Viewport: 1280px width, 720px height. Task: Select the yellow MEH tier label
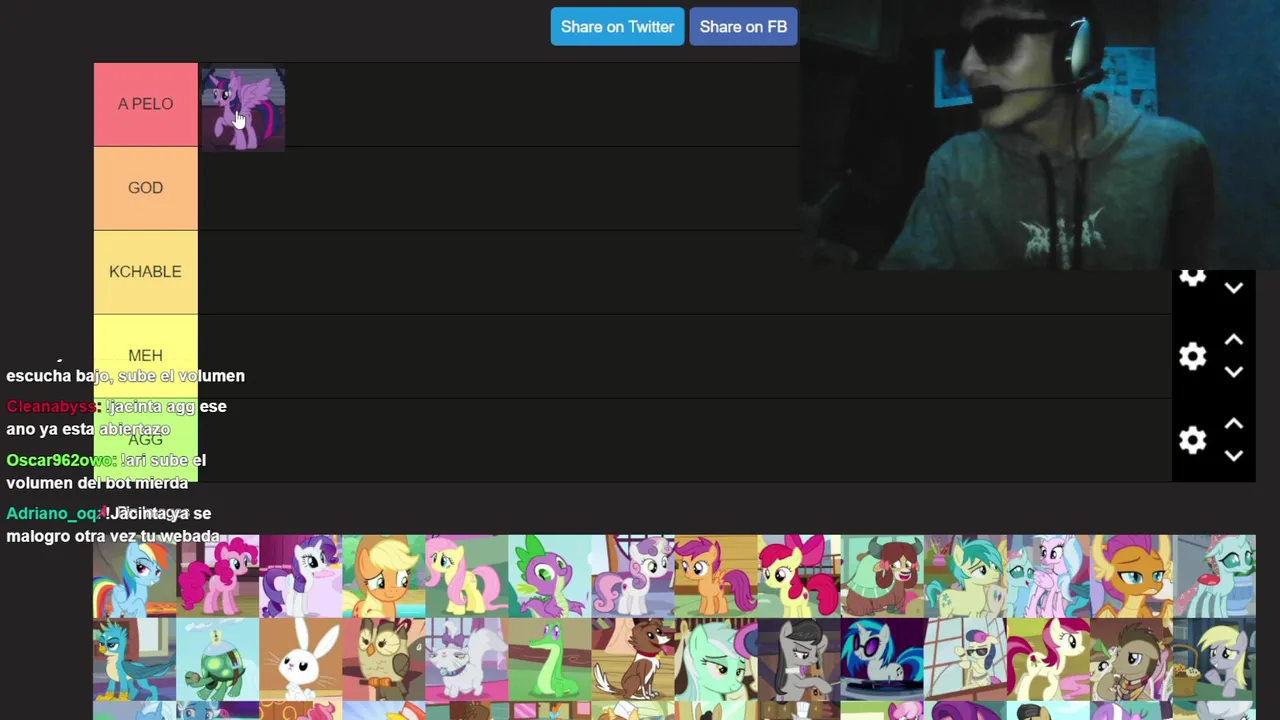146,356
